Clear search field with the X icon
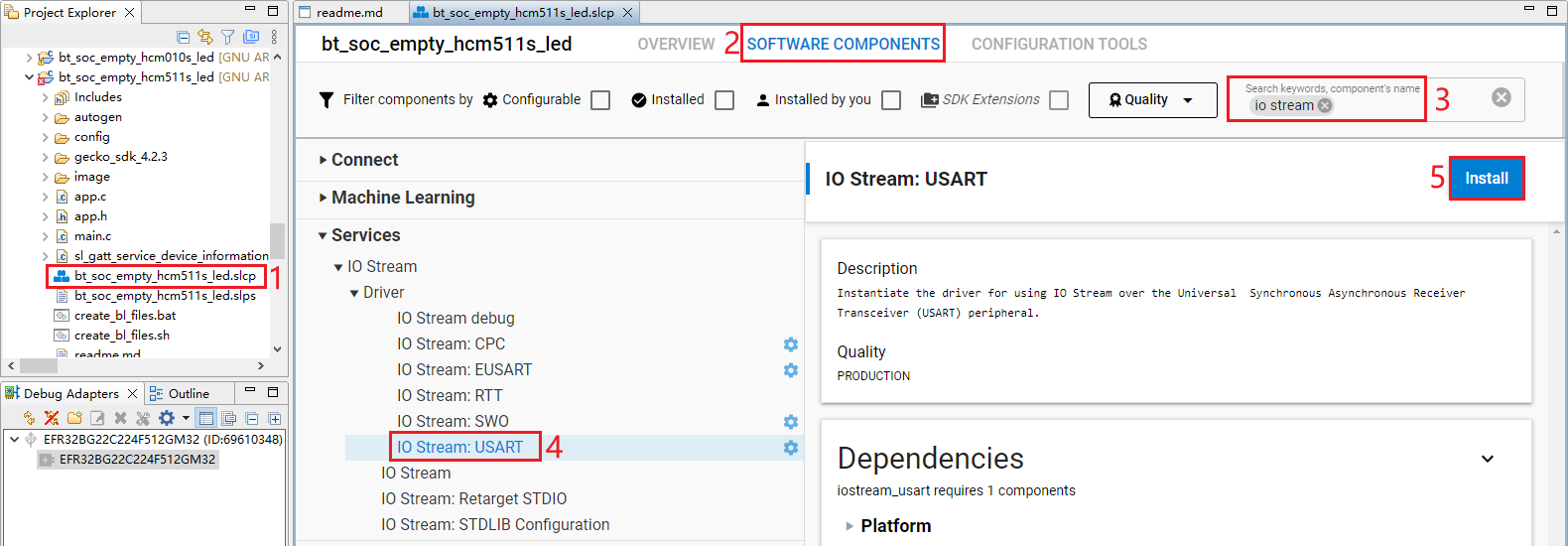This screenshot has height=546, width=1568. click(x=1502, y=97)
